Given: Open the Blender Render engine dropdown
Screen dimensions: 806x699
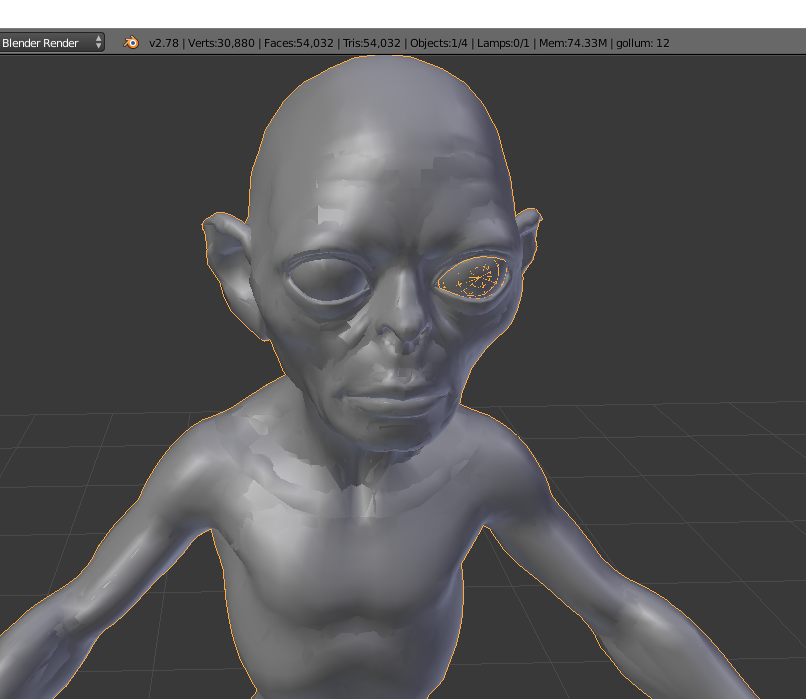Looking at the screenshot, I should click(x=51, y=43).
